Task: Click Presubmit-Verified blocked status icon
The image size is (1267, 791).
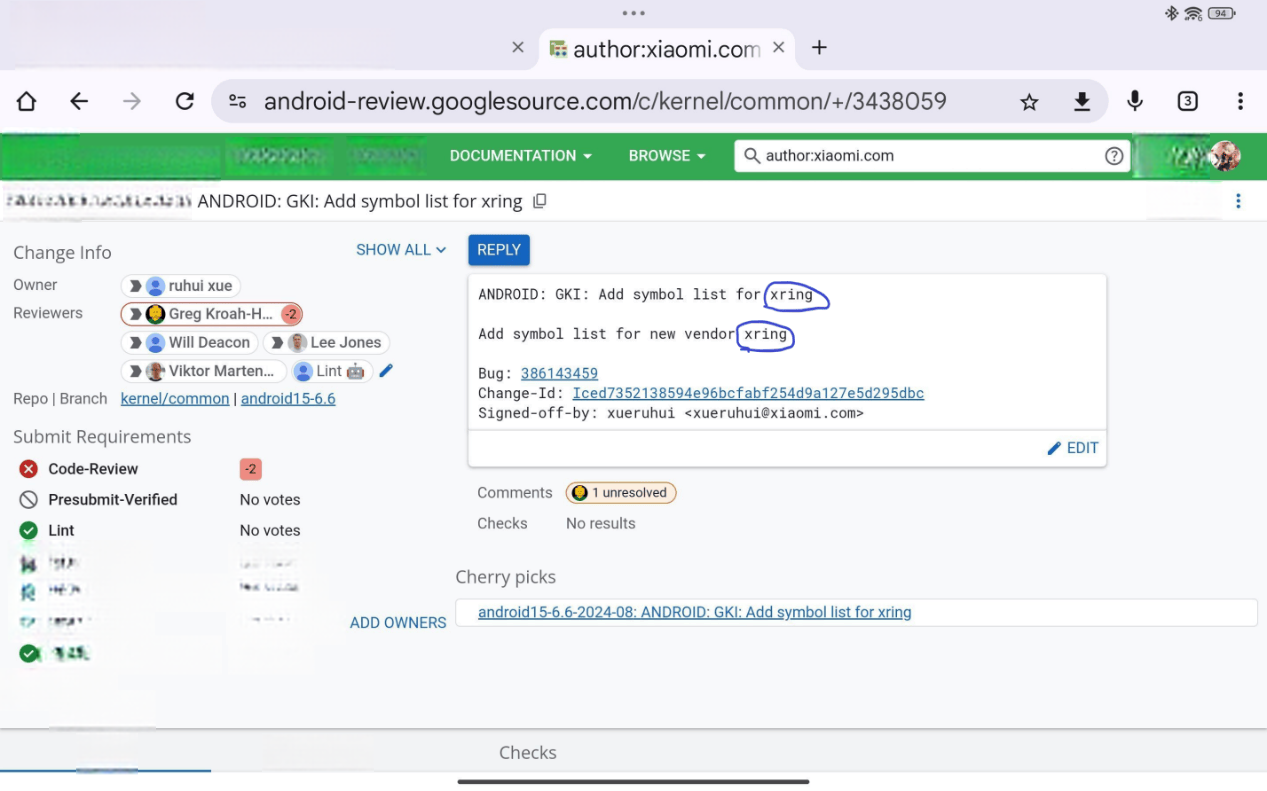Action: point(29,500)
